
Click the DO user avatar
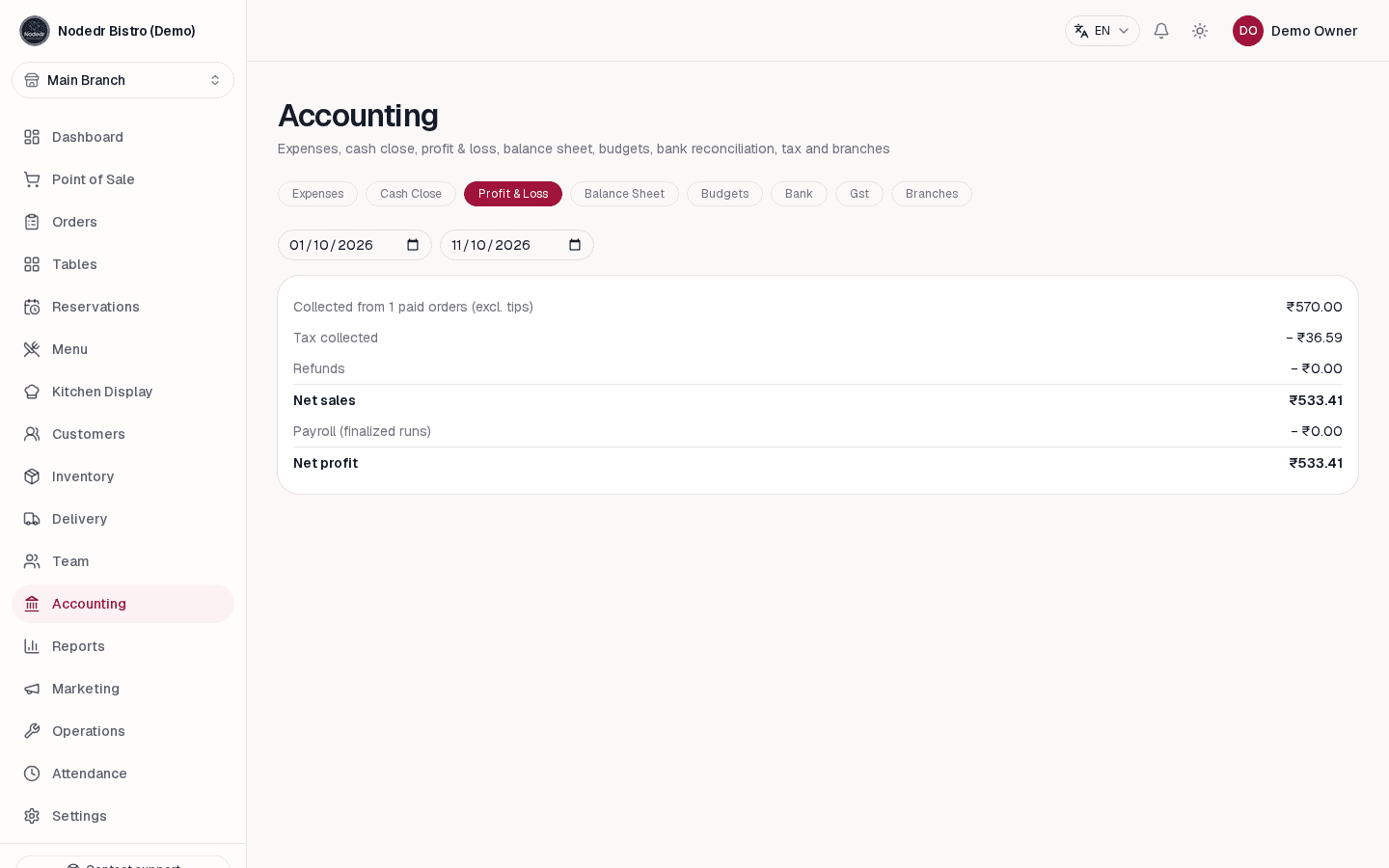coord(1248,31)
